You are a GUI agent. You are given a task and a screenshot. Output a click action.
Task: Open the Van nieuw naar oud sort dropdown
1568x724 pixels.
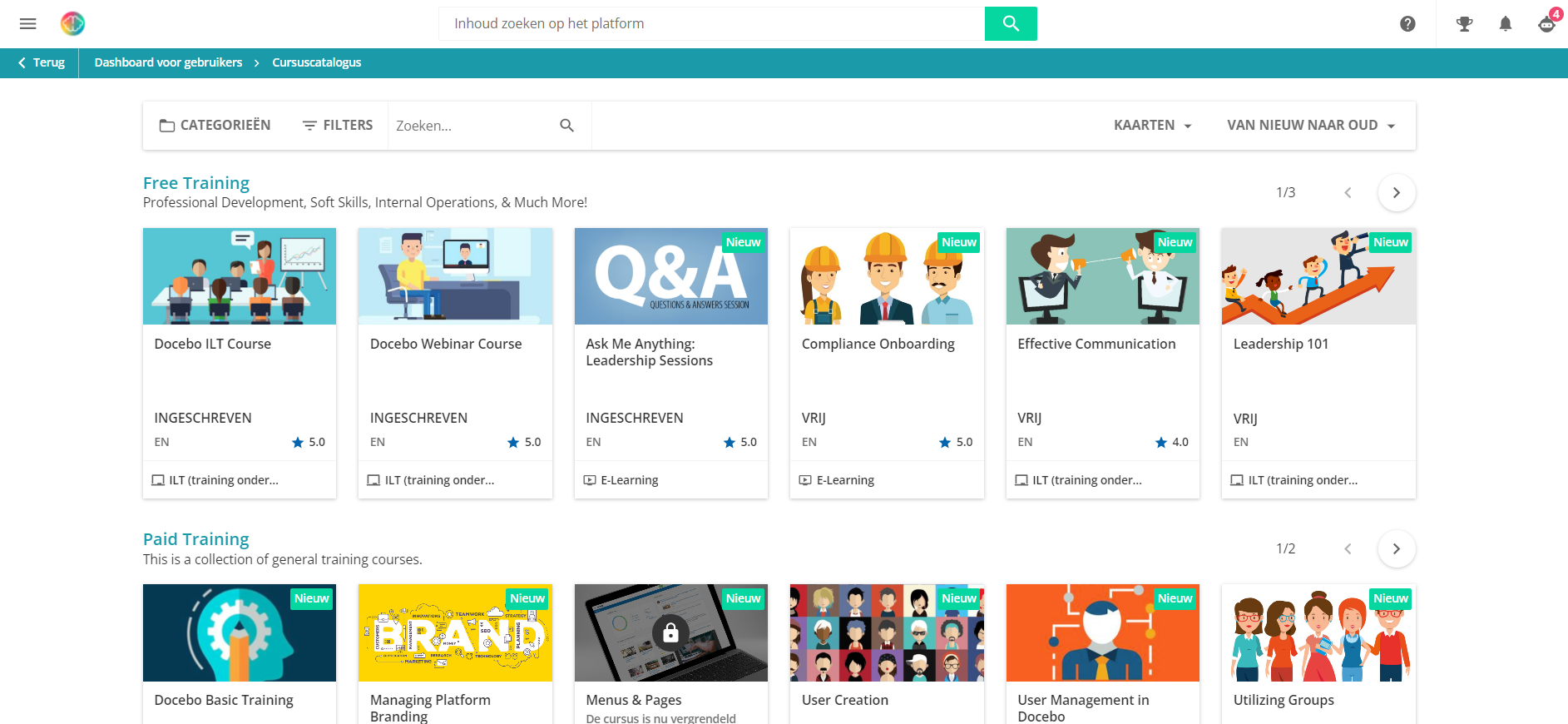[1311, 125]
